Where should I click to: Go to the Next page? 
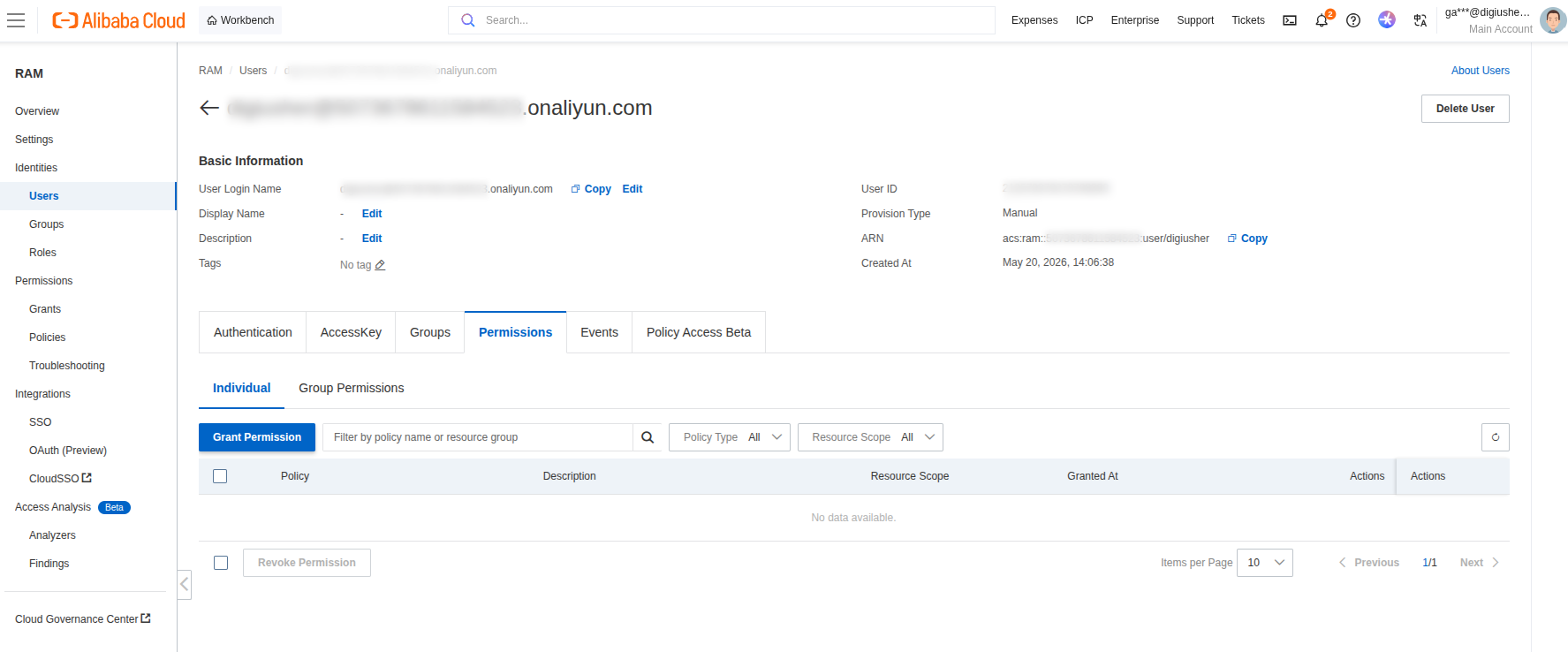click(x=1480, y=563)
